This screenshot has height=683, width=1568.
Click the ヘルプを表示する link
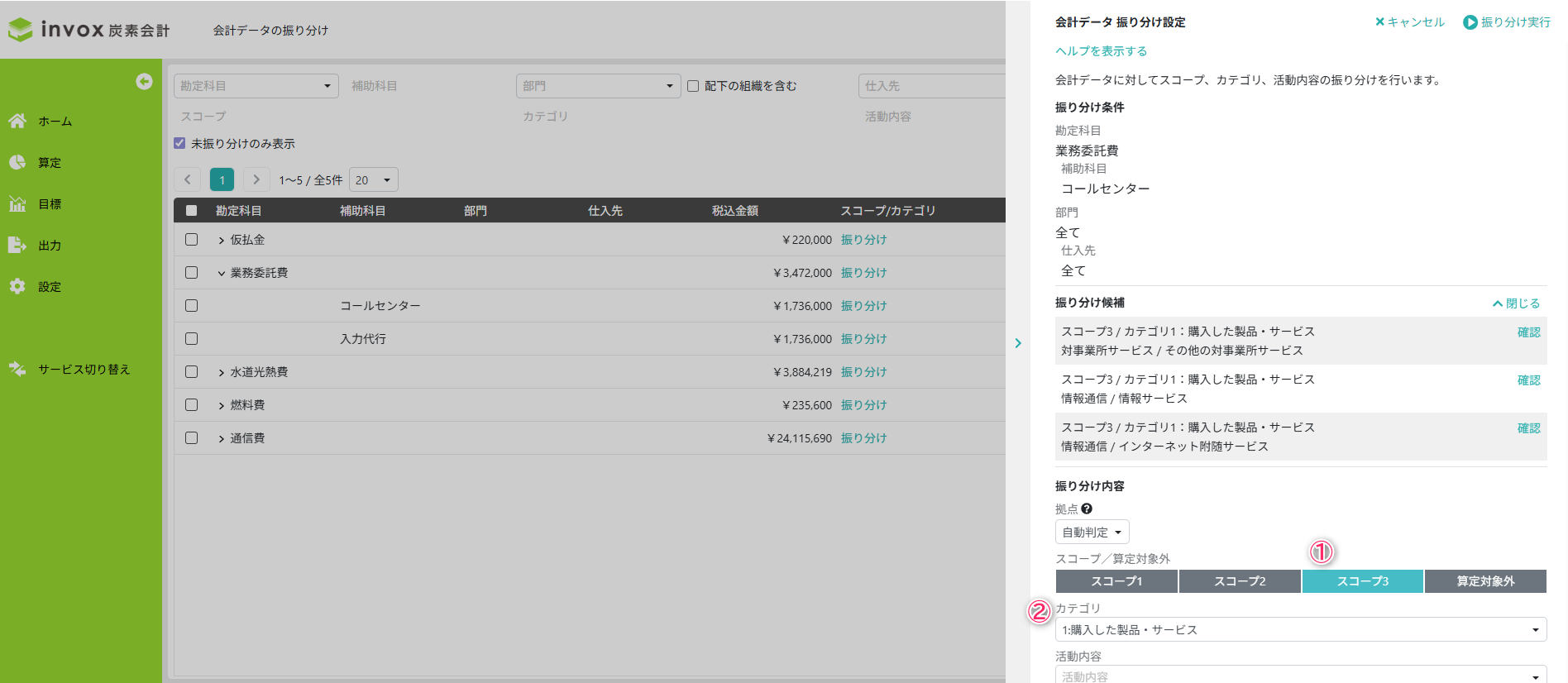[1101, 51]
